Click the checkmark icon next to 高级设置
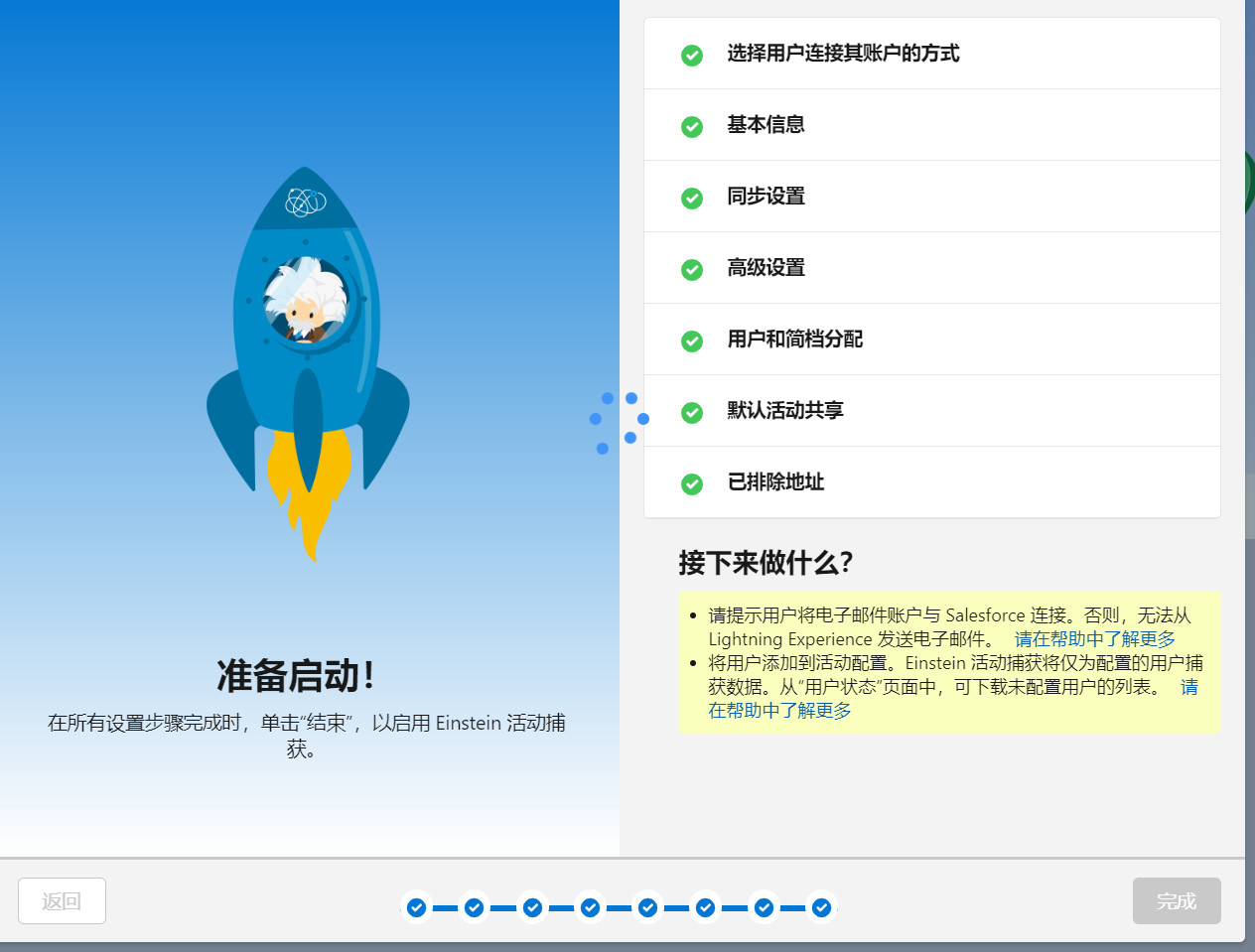1255x952 pixels. [691, 269]
